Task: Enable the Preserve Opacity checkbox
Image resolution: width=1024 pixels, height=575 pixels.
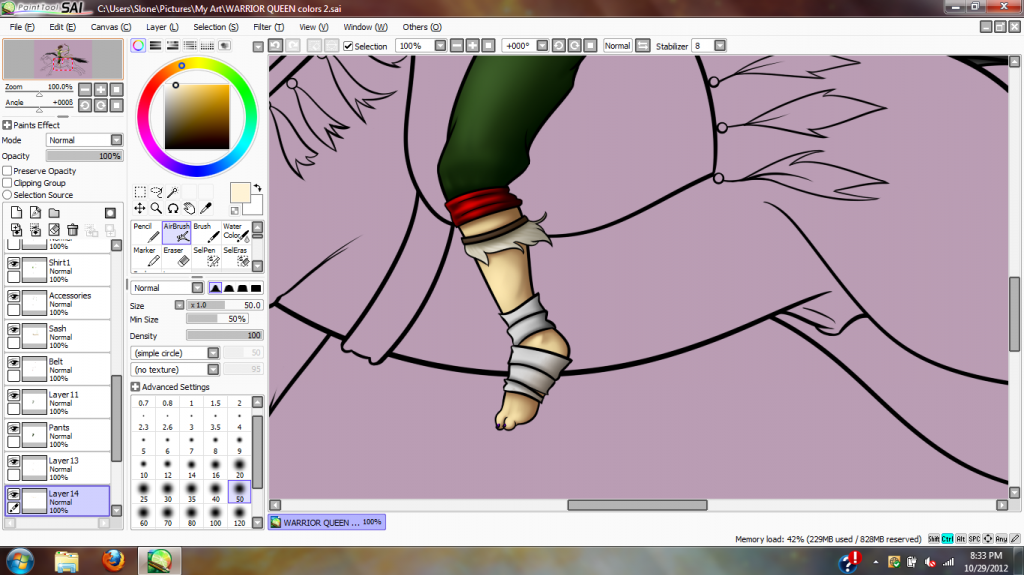Action: click(x=8, y=171)
